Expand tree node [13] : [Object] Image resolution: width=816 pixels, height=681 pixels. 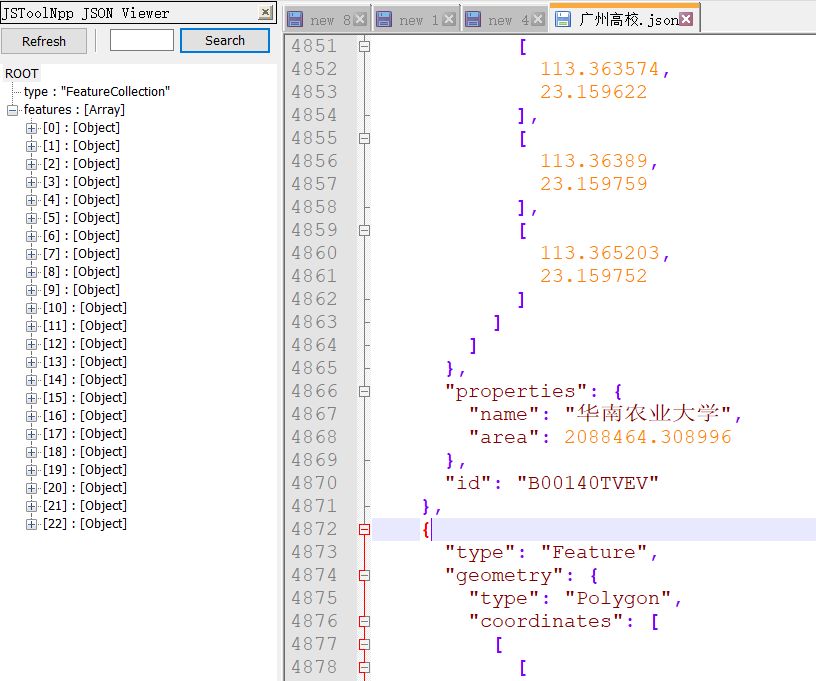tap(31, 362)
